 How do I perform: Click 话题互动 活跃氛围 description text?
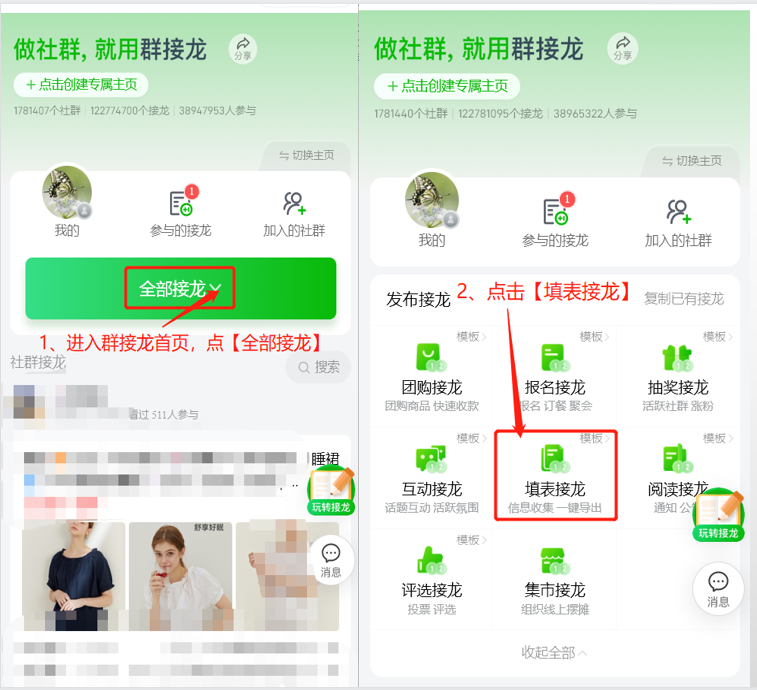432,507
